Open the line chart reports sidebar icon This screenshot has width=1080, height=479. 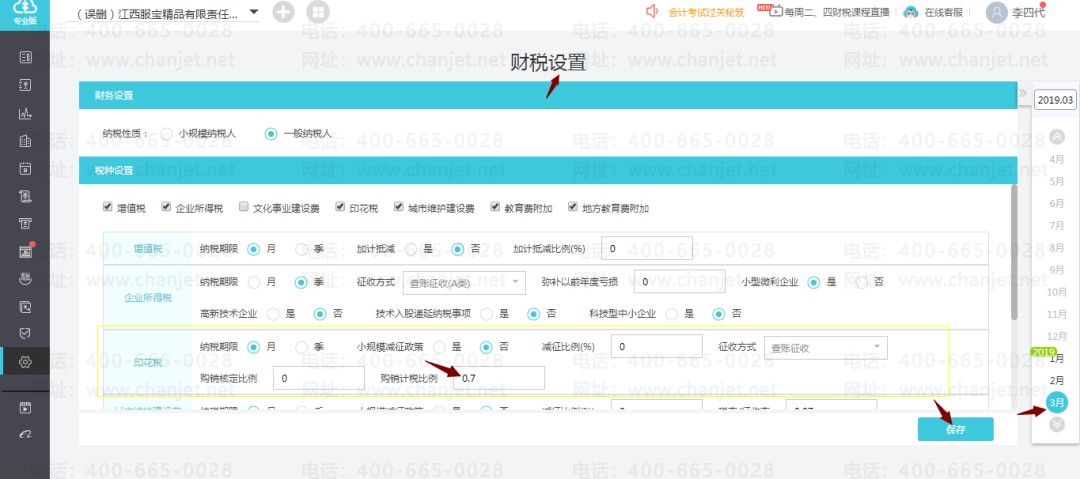tap(25, 114)
